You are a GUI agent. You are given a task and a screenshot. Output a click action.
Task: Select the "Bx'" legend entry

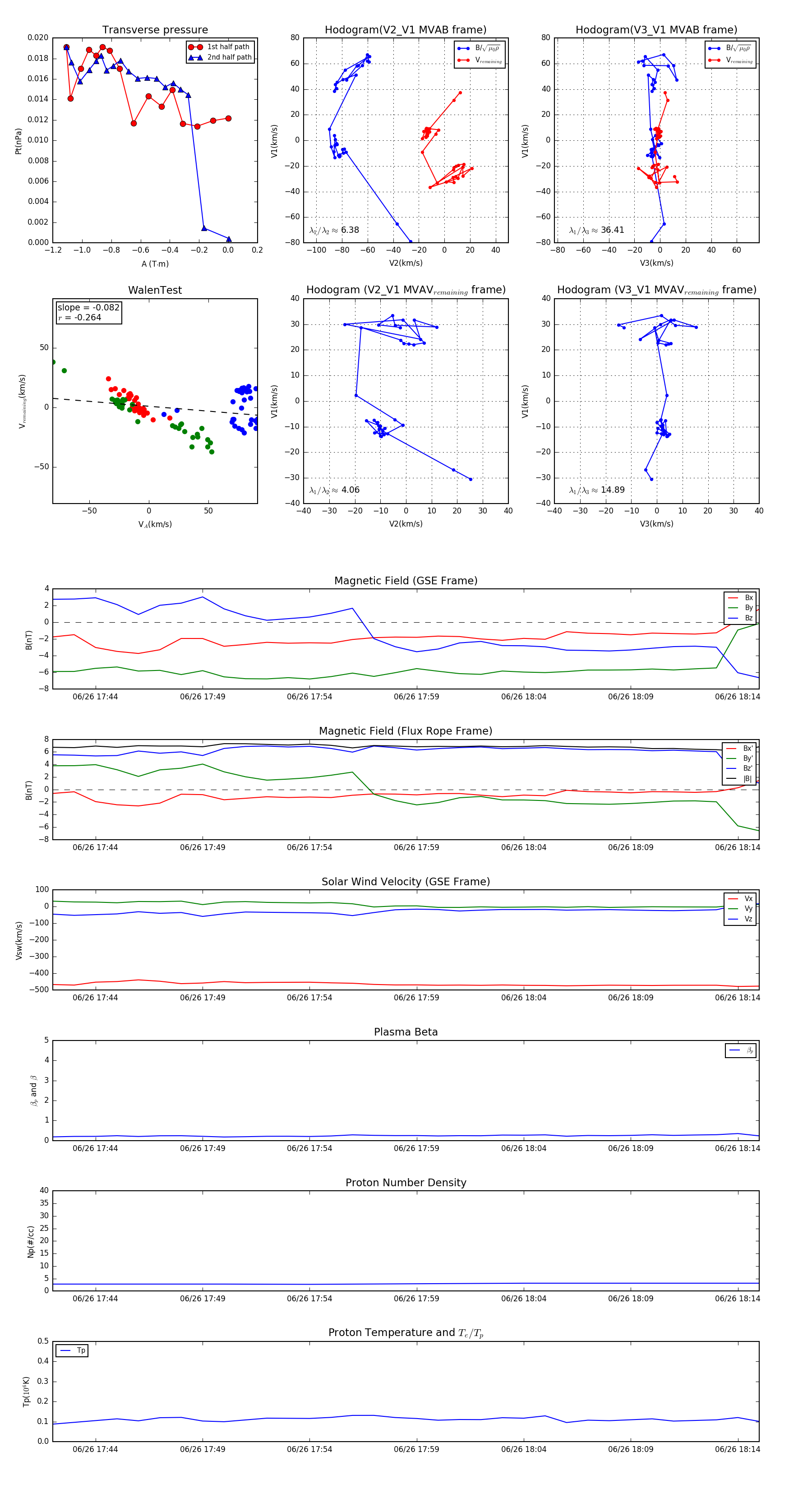[x=740, y=749]
